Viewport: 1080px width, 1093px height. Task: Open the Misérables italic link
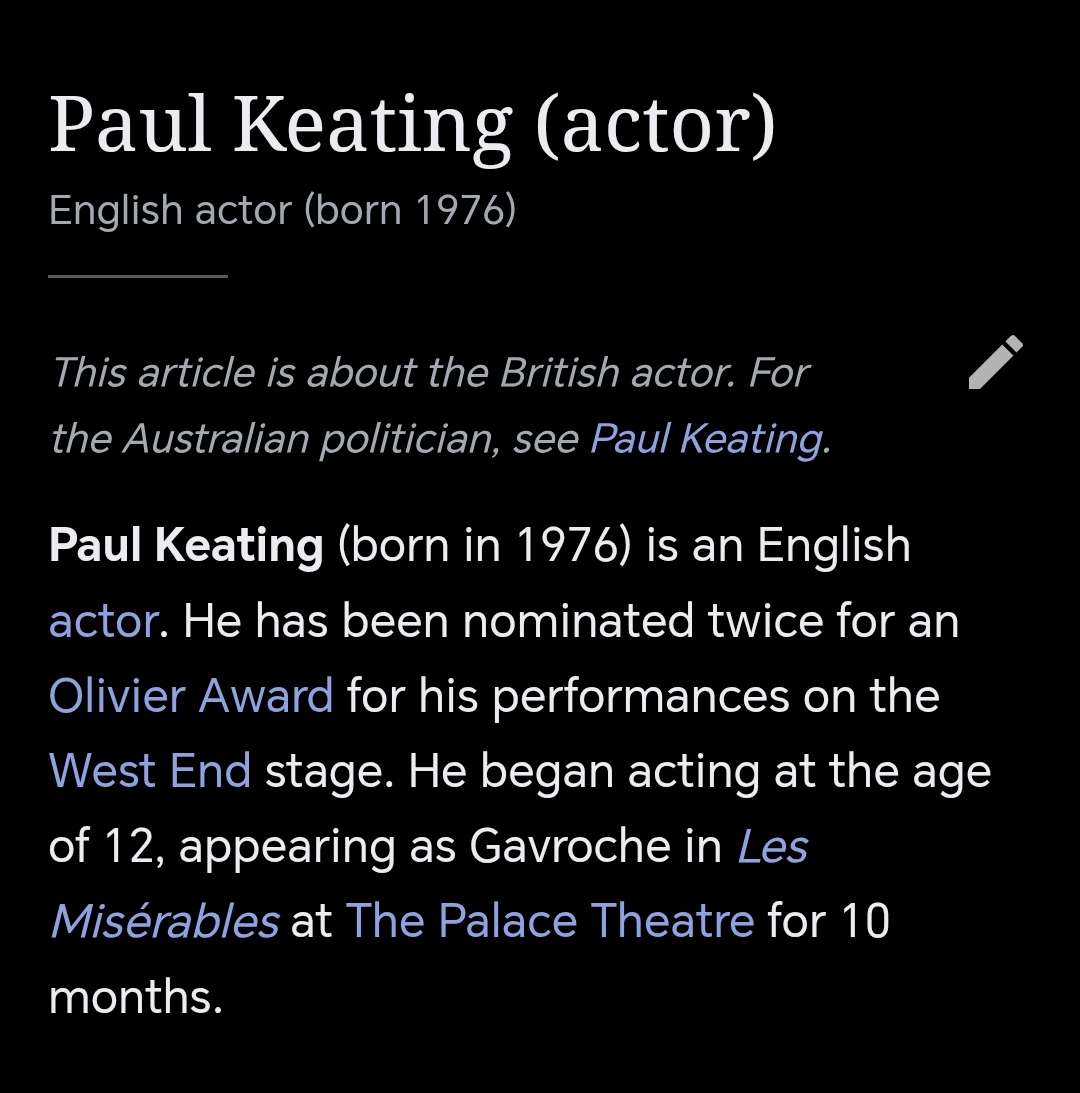(164, 921)
